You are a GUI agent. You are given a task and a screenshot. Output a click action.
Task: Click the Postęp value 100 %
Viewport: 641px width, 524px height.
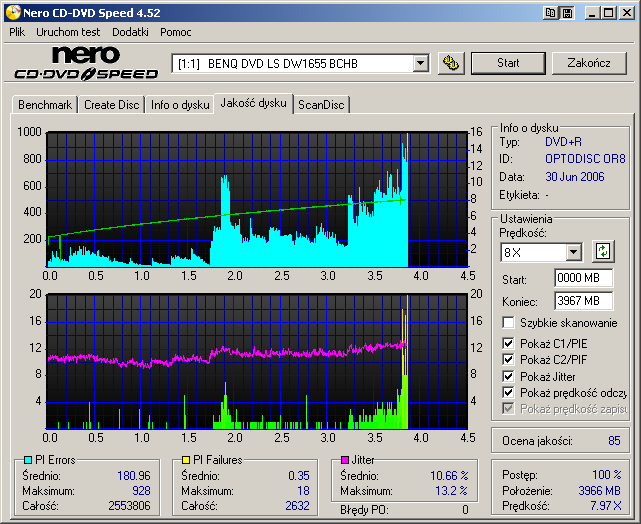(x=607, y=475)
